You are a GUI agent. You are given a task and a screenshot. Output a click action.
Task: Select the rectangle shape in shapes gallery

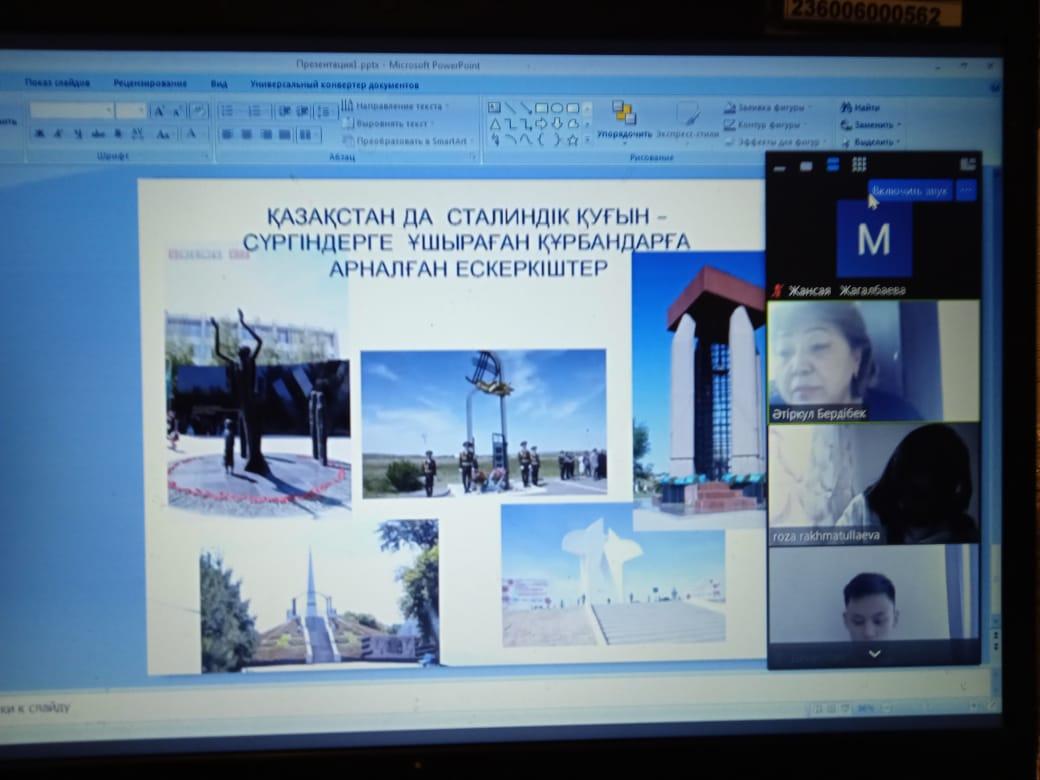click(x=541, y=108)
